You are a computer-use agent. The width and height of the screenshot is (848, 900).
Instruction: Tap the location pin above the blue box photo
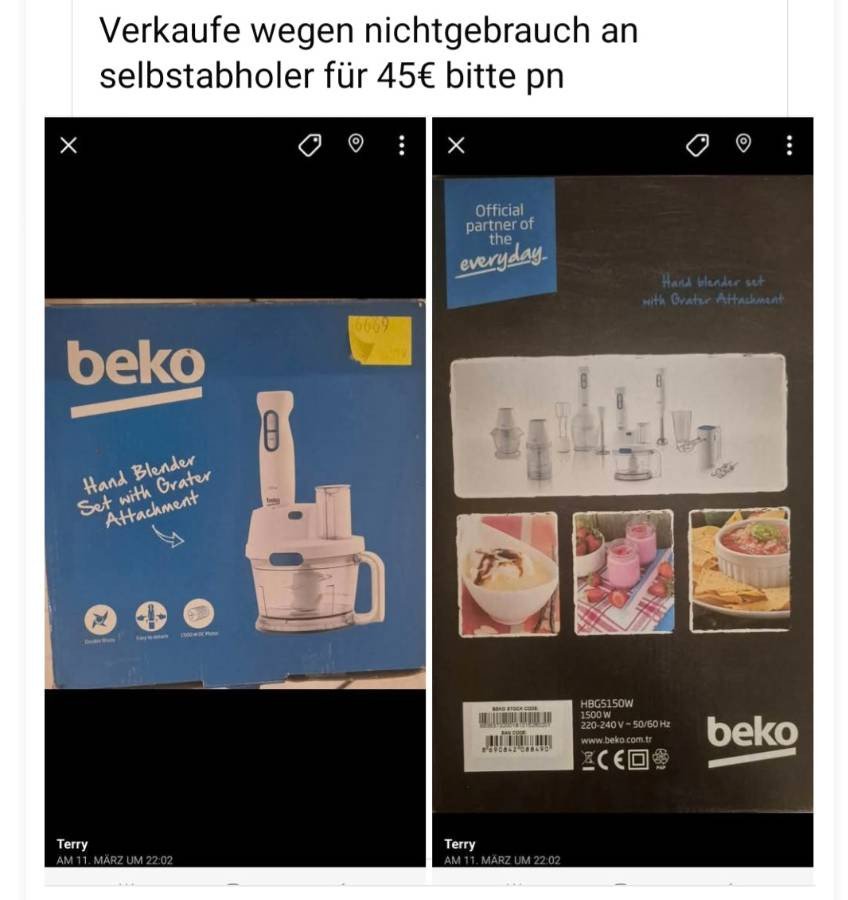tap(356, 143)
